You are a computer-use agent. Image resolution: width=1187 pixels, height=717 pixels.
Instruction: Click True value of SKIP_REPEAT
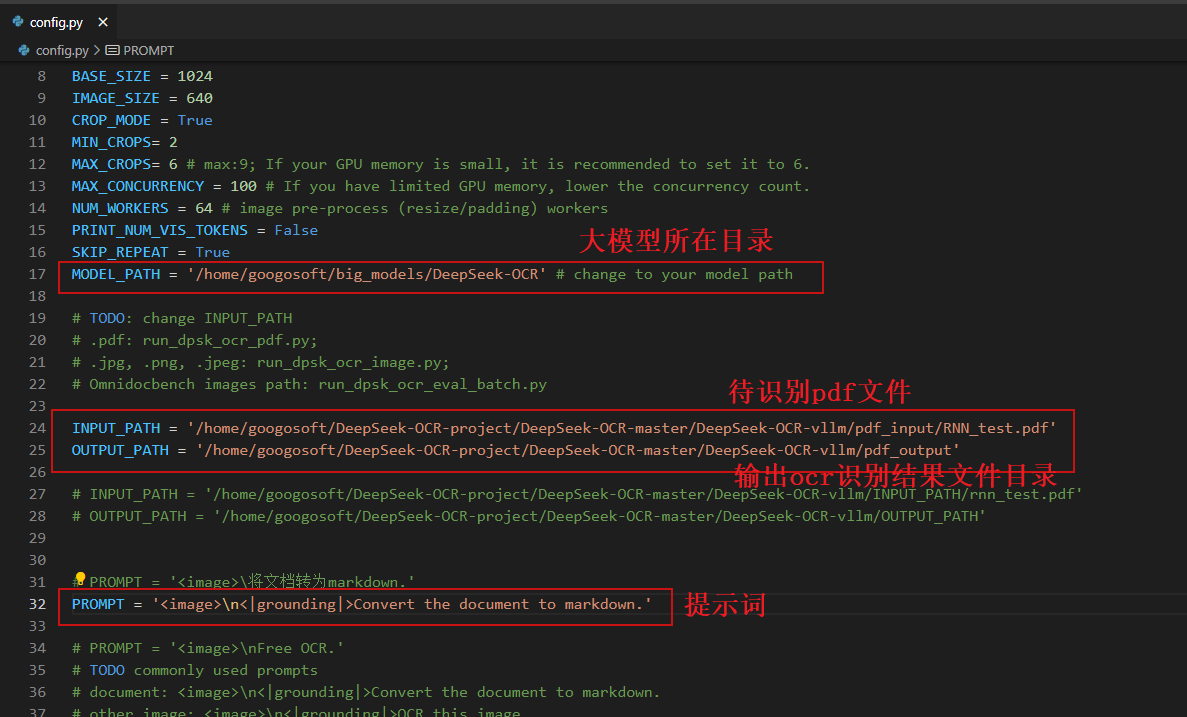(x=212, y=252)
